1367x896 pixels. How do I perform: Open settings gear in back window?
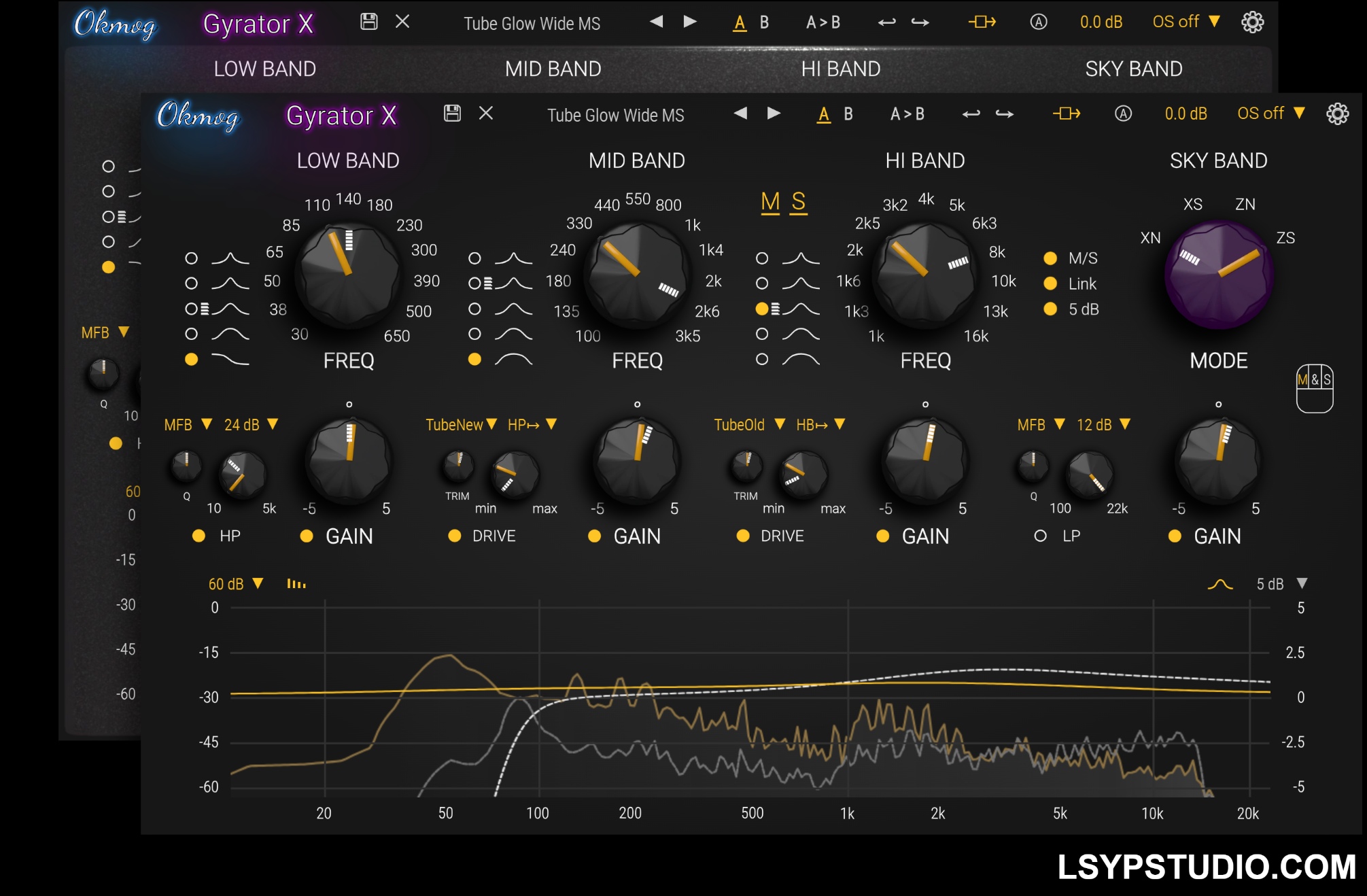point(1253,22)
